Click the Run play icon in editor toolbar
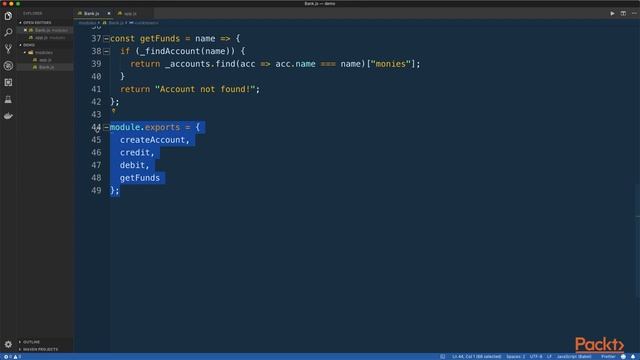The width and height of the screenshot is (640, 360). [x=612, y=13]
